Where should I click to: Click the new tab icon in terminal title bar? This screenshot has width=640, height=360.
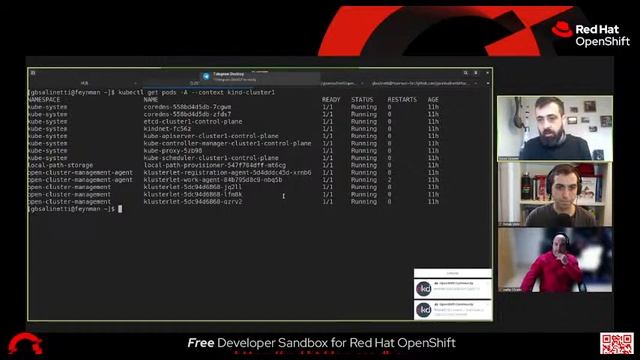33,73
